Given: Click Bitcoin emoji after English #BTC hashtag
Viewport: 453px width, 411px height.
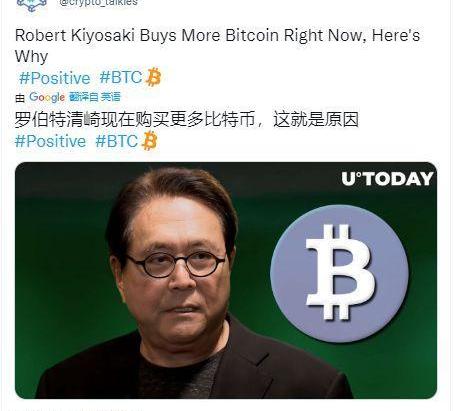Looking at the screenshot, I should [x=153, y=77].
